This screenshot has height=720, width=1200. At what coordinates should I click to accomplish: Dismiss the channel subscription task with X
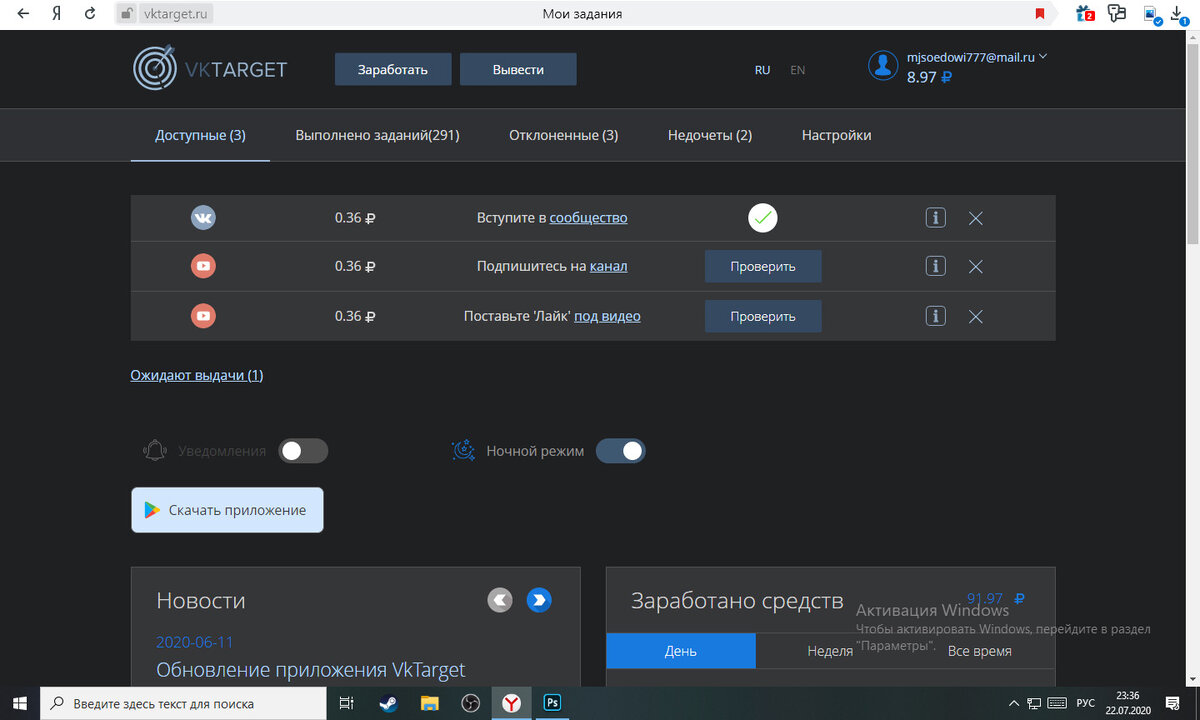pyautogui.click(x=976, y=267)
